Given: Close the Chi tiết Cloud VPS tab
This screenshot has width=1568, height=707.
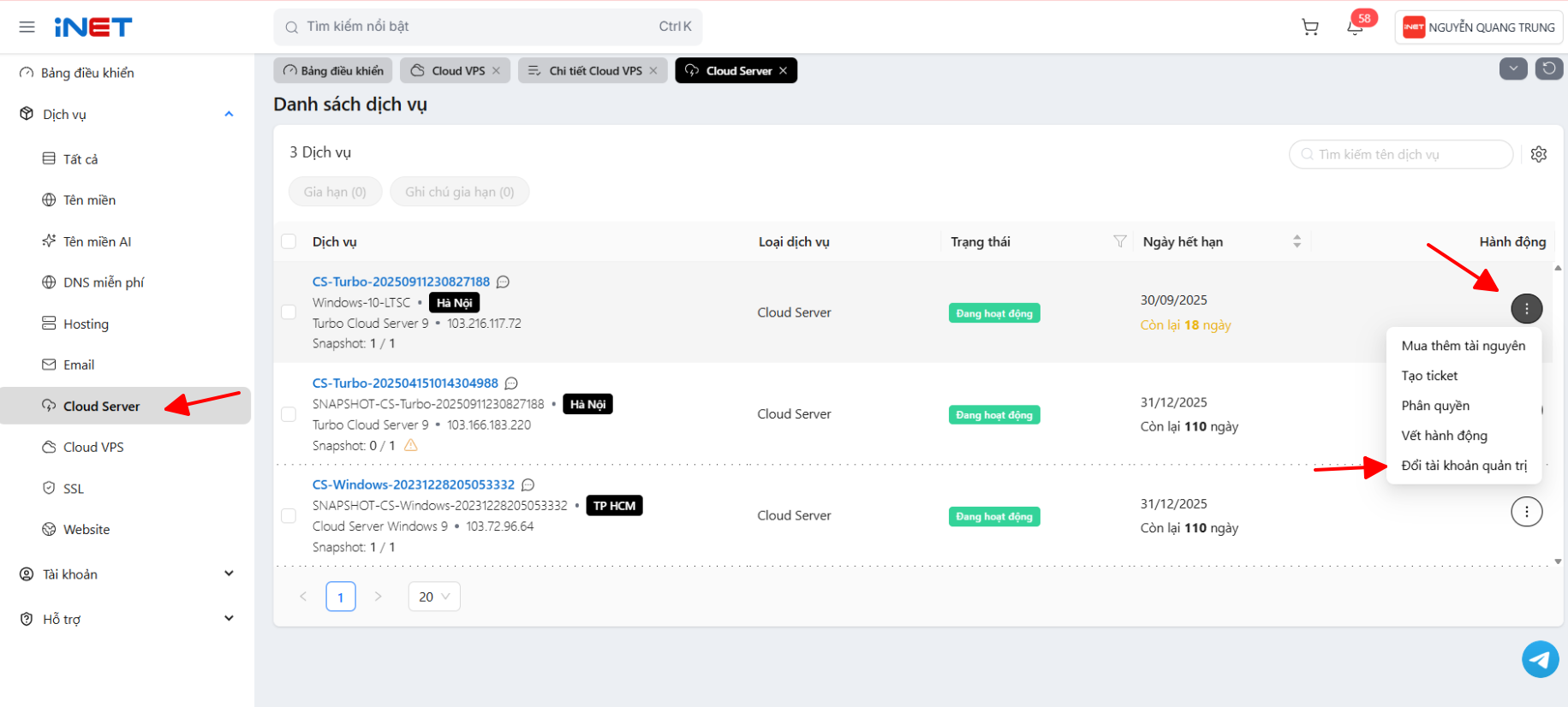Looking at the screenshot, I should point(653,71).
